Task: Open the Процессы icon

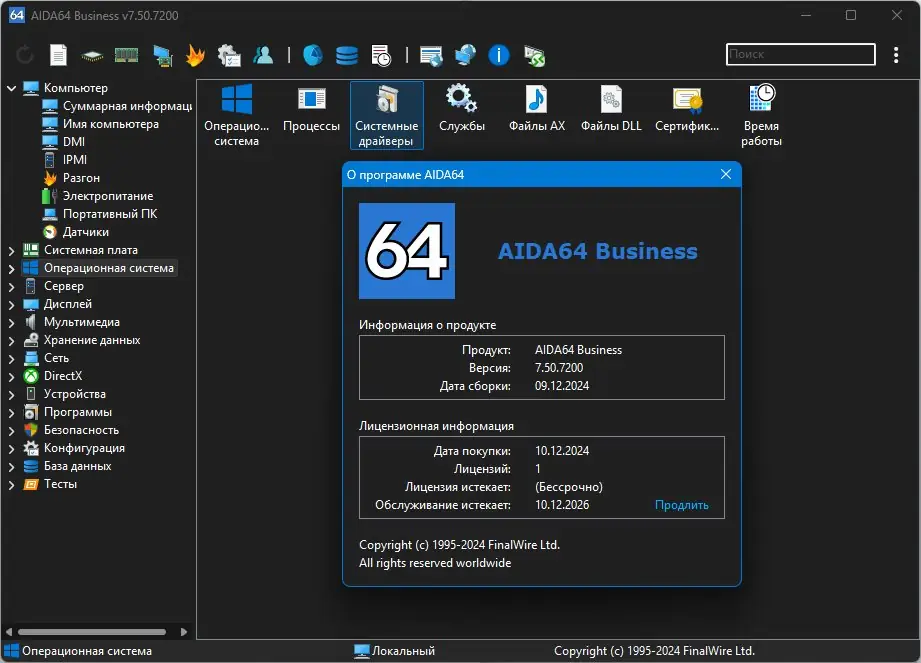Action: (x=312, y=109)
